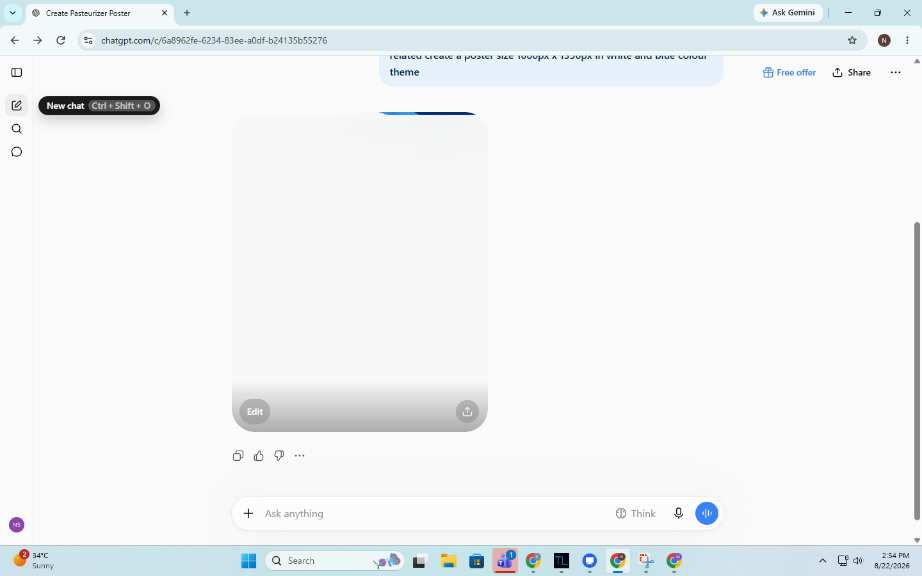Click the microphone dictation icon
Screen dimensions: 922x576
tap(678, 513)
